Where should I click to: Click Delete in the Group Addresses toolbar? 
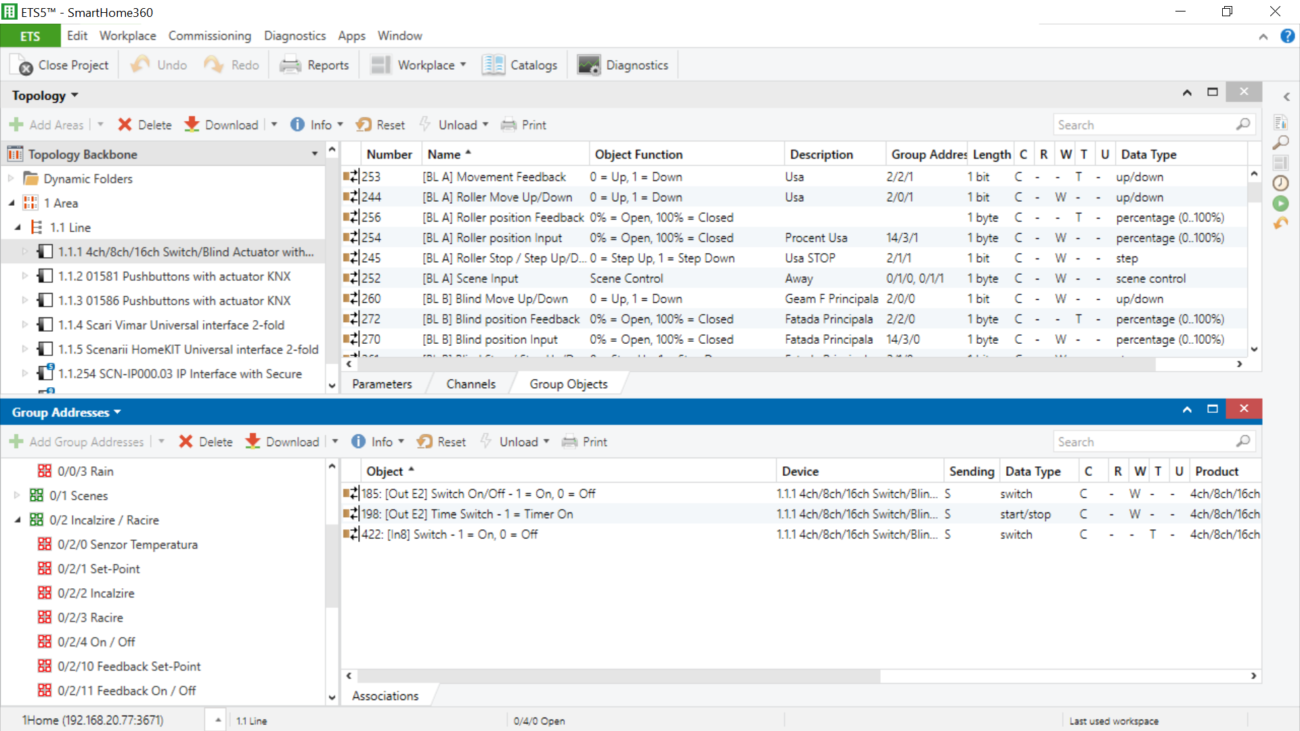click(x=204, y=442)
